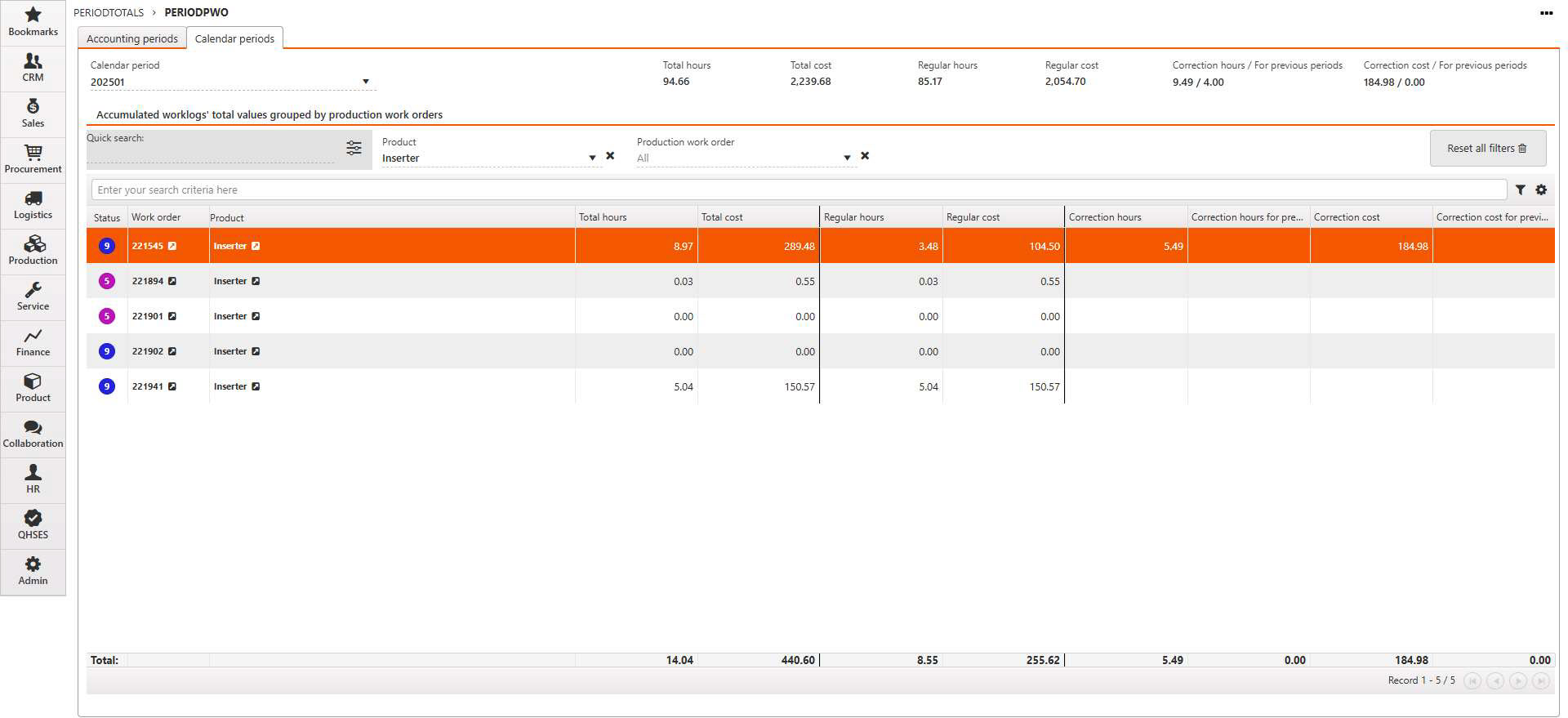Click the grid filter funnel icon

(x=1520, y=190)
